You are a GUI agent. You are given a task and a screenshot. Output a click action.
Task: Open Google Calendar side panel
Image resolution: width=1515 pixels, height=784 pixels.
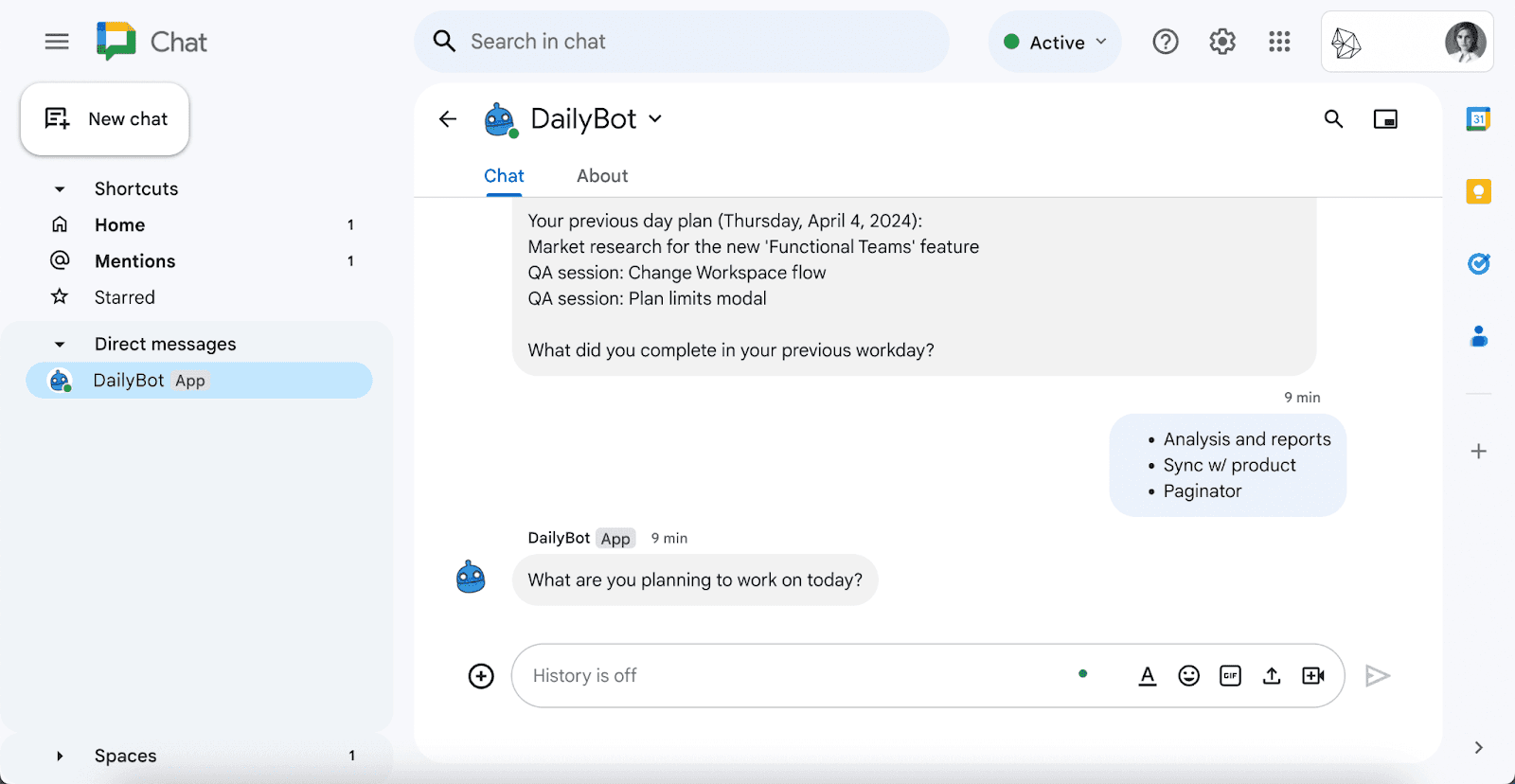pos(1478,119)
